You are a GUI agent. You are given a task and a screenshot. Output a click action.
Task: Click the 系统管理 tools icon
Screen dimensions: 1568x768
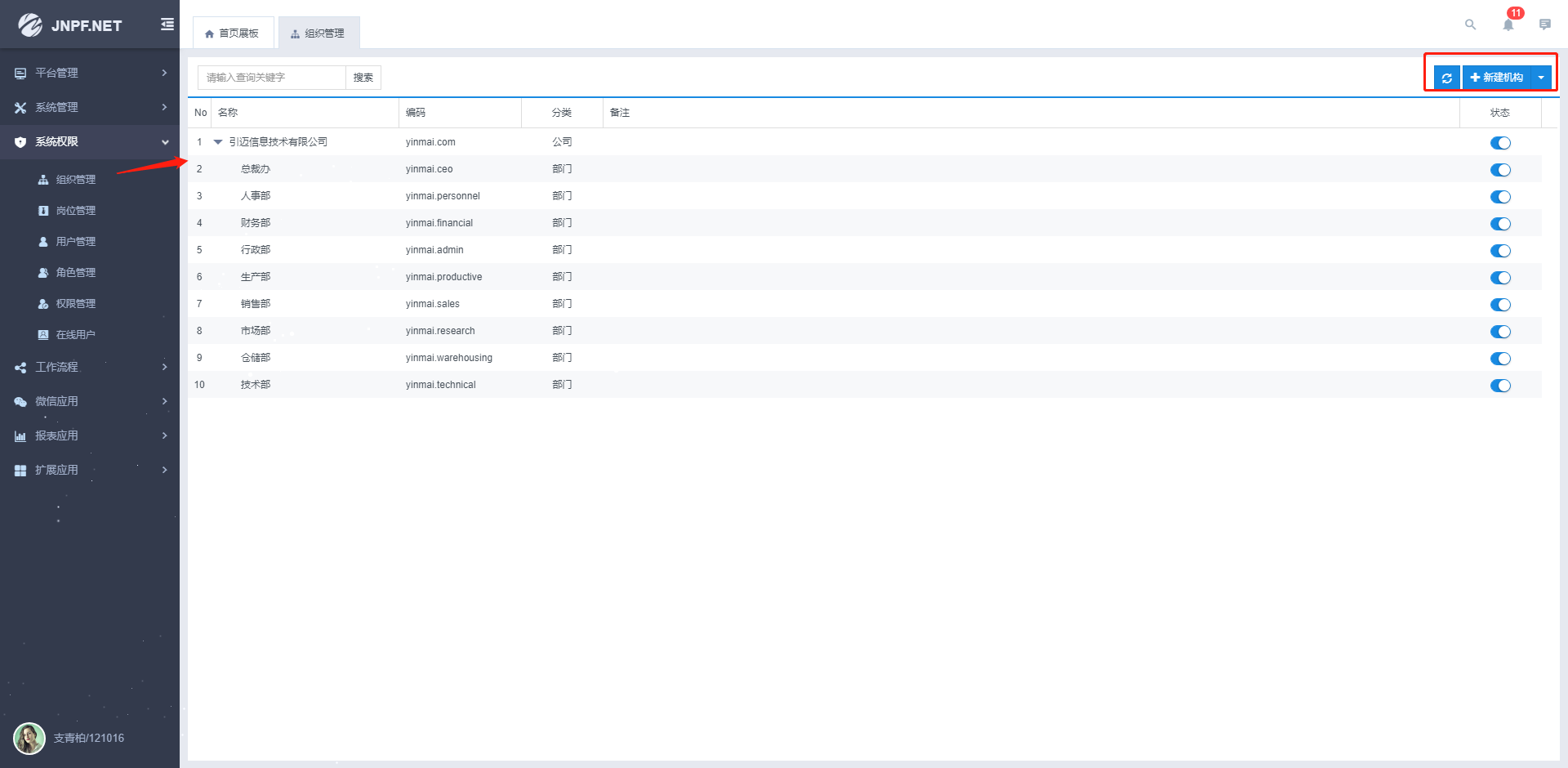20,108
